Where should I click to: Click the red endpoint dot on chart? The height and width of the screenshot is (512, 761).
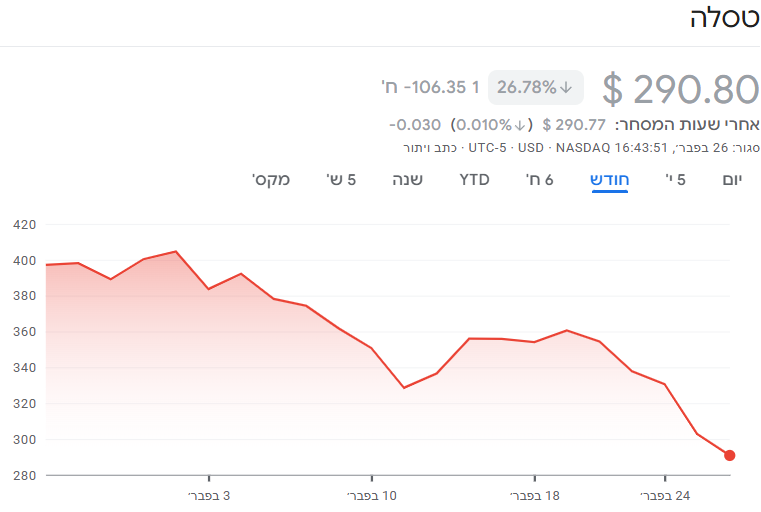point(730,455)
